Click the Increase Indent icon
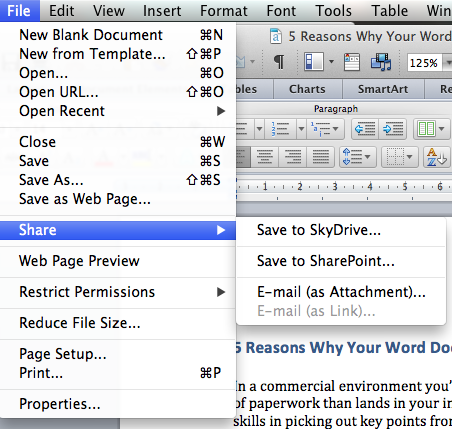 (x=393, y=129)
